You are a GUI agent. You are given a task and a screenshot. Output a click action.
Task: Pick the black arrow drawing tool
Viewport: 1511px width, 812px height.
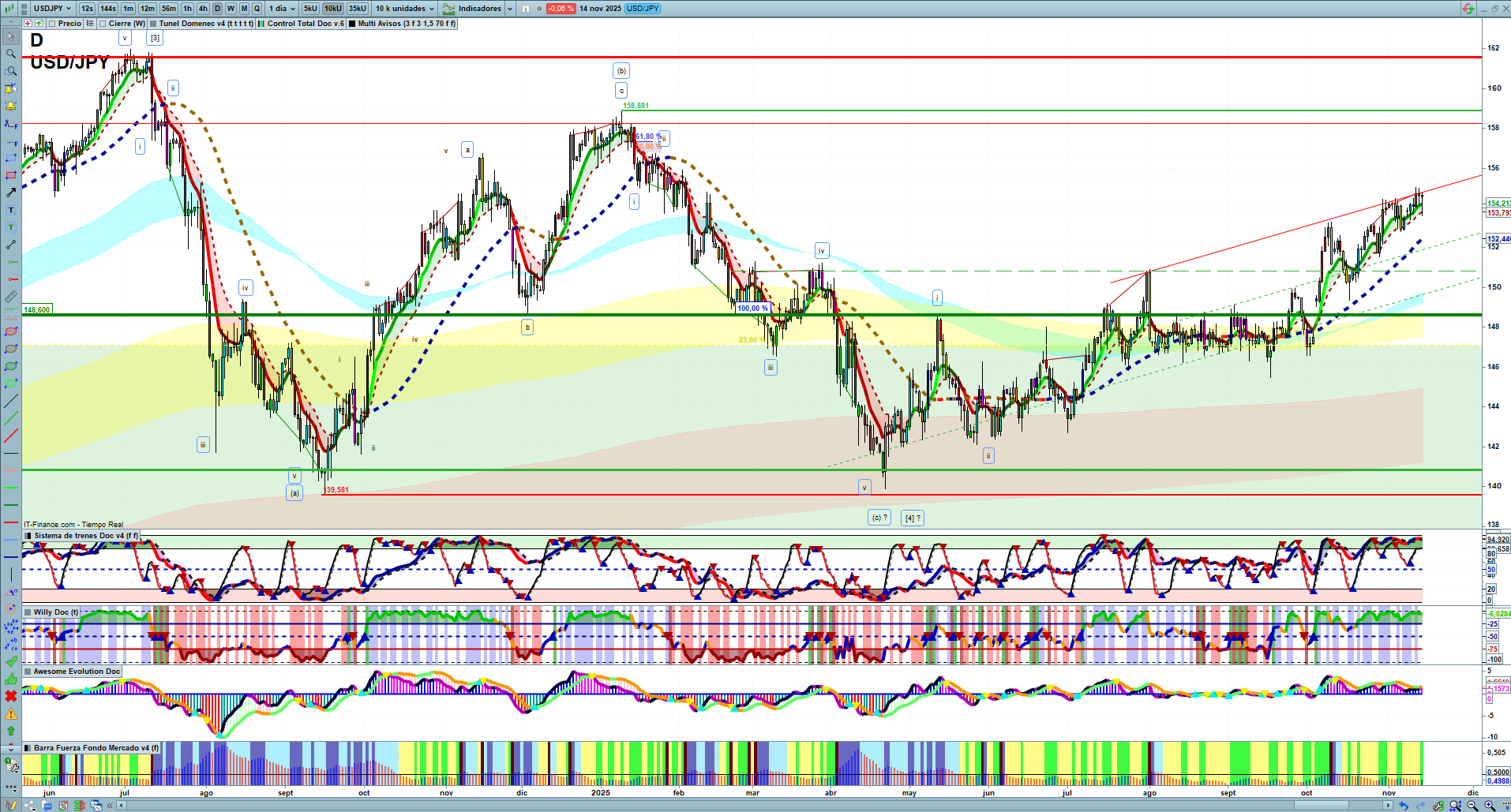tap(11, 193)
